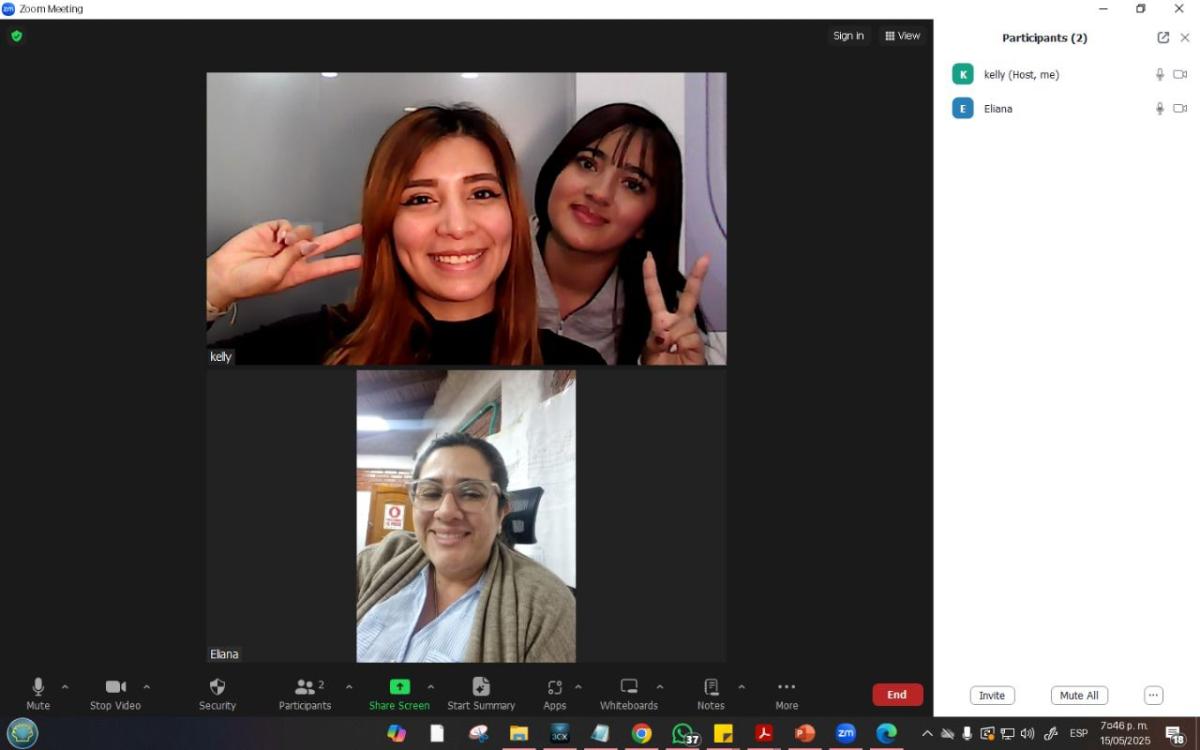
Task: Pop out the Participants panel
Action: (1163, 38)
